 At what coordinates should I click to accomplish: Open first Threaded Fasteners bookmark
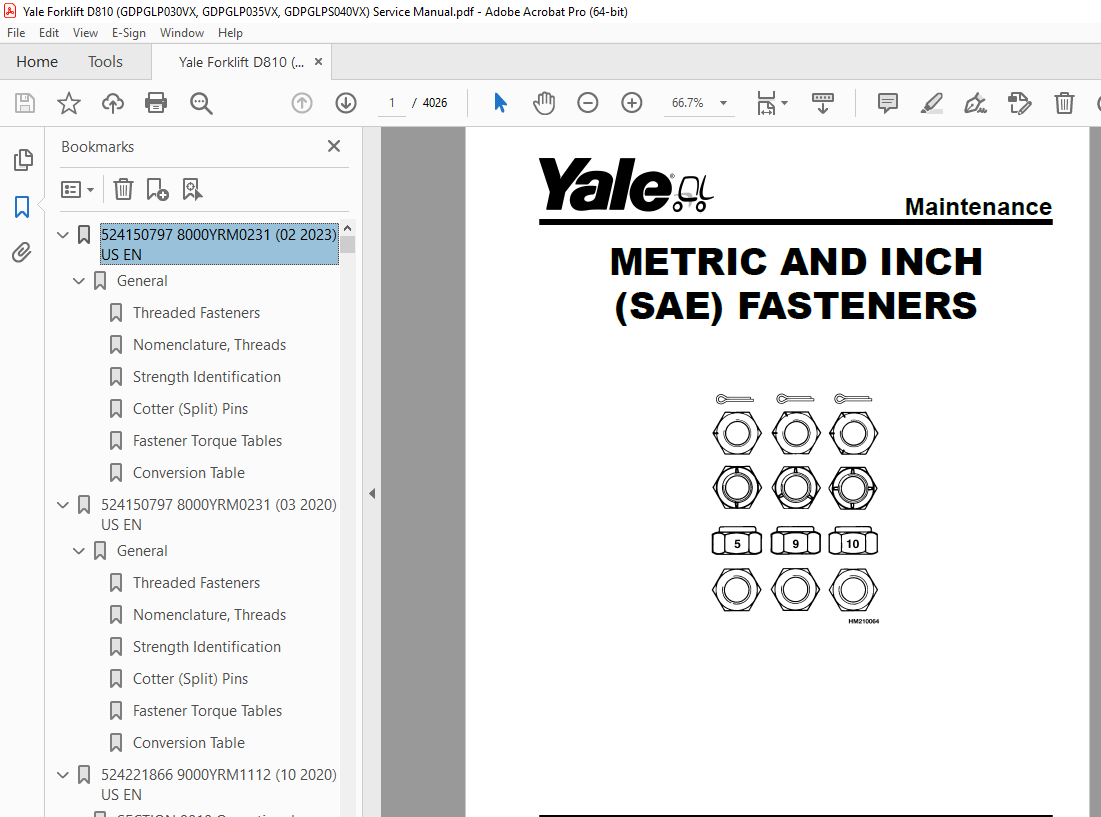[197, 313]
